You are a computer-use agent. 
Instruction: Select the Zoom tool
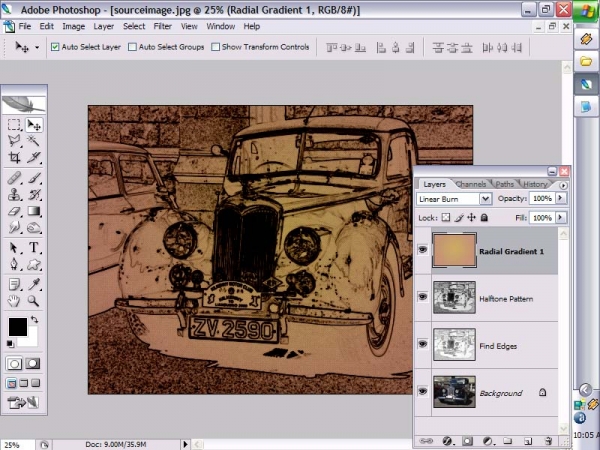34,301
